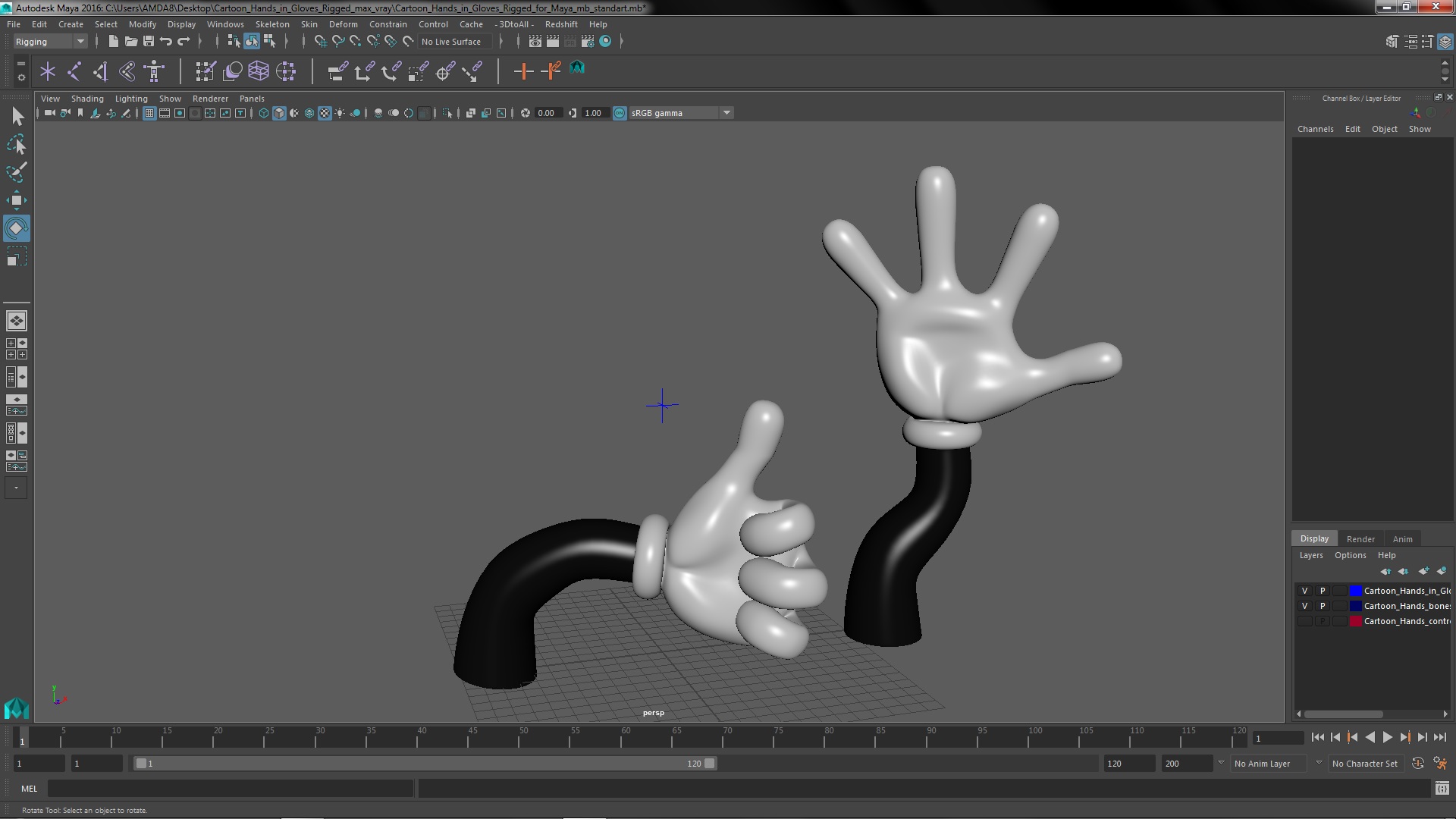Image resolution: width=1456 pixels, height=819 pixels.
Task: Click the Auto Keyframe toggle icon
Action: pyautogui.click(x=1417, y=764)
